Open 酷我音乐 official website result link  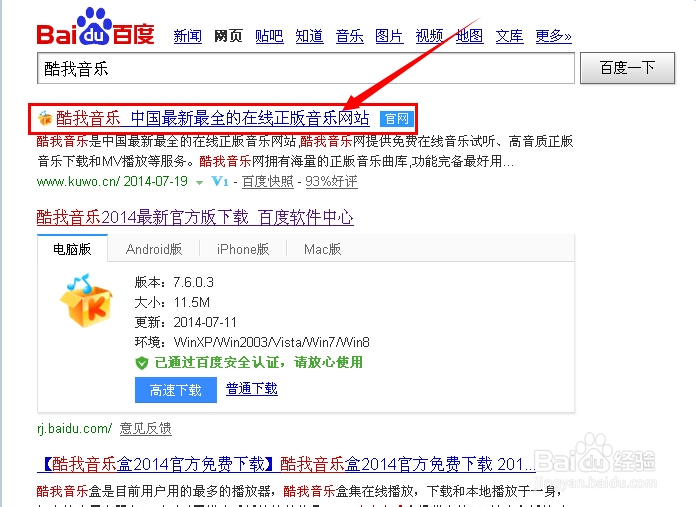tap(213, 119)
